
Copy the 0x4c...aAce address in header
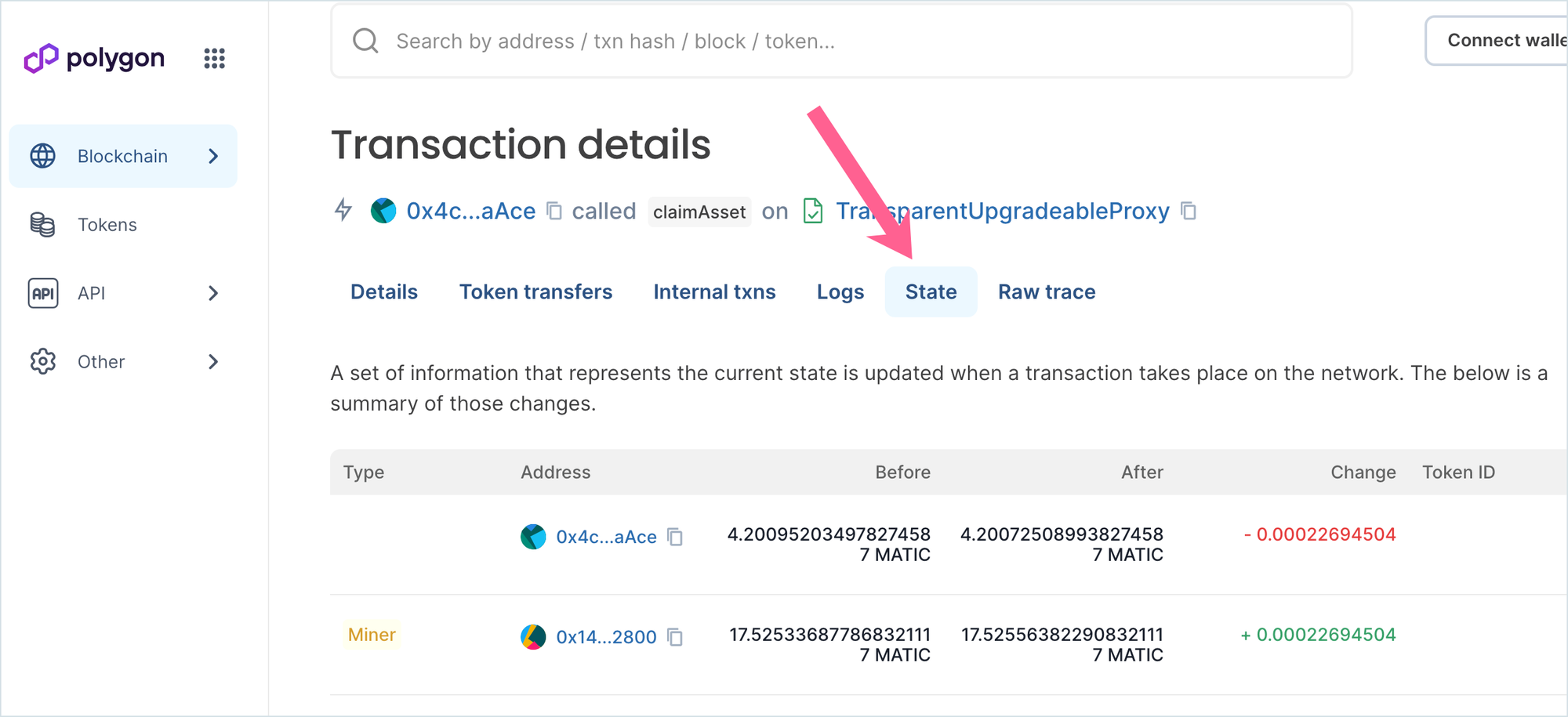(554, 211)
